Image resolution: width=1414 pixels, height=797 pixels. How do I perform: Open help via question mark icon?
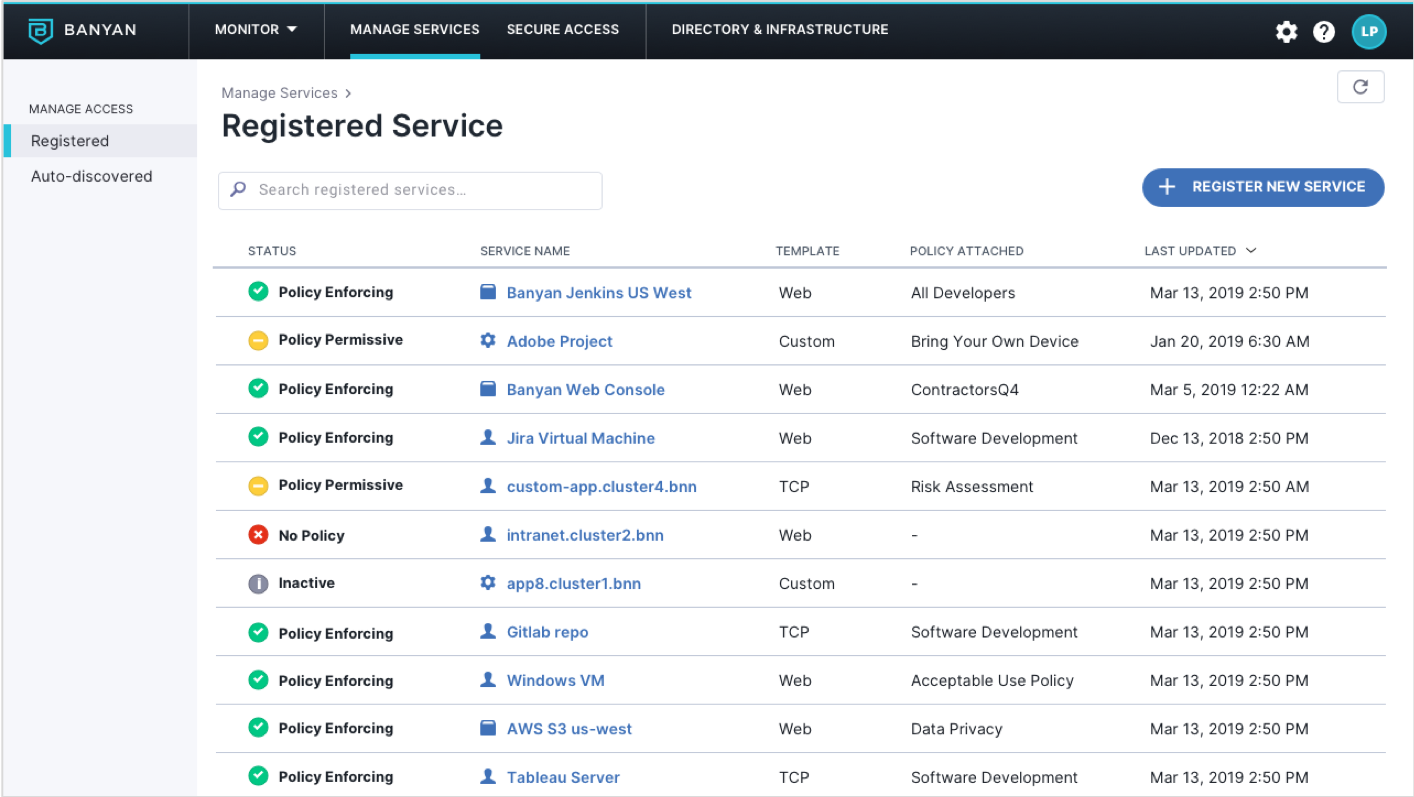[x=1324, y=31]
